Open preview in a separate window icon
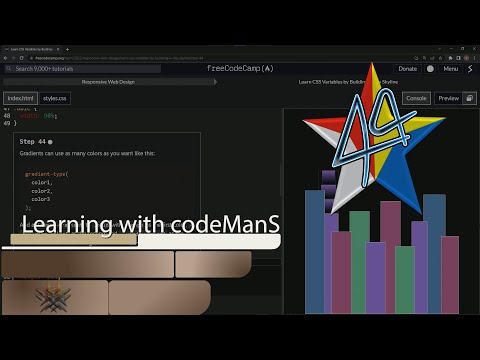This screenshot has width=480, height=360. point(470,98)
